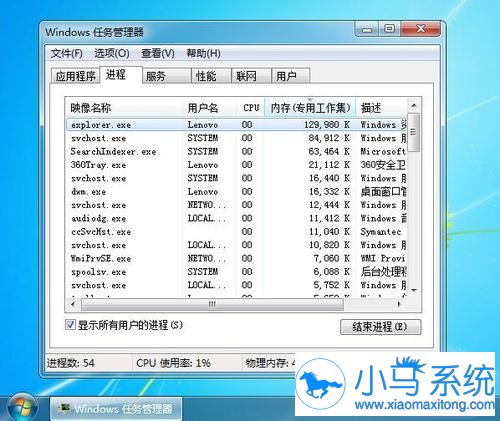
Task: Click the horizontal scrollbar thumb
Action: point(212,304)
